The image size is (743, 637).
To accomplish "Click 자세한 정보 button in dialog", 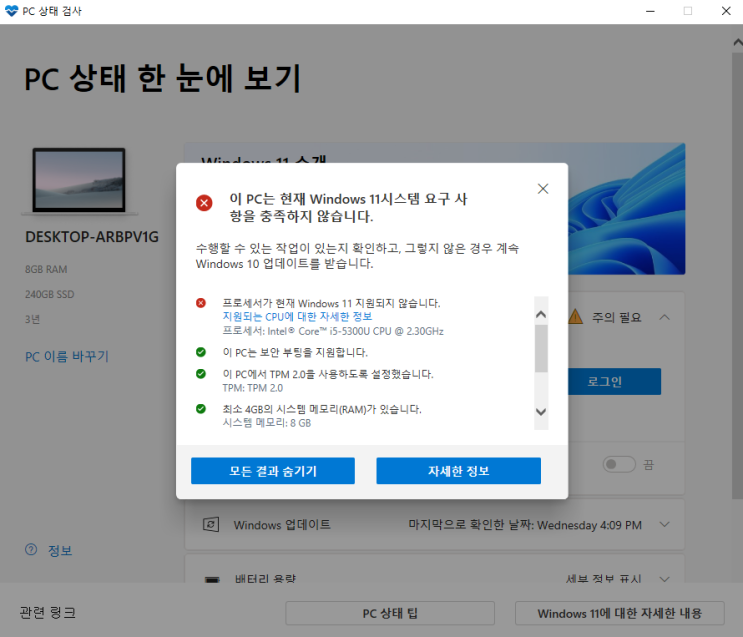I will (458, 471).
